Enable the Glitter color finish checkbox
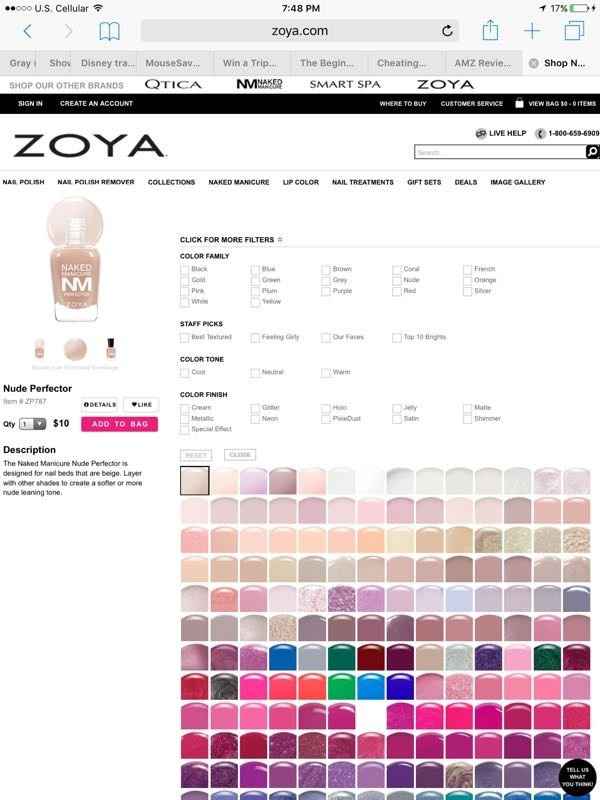 (255, 408)
